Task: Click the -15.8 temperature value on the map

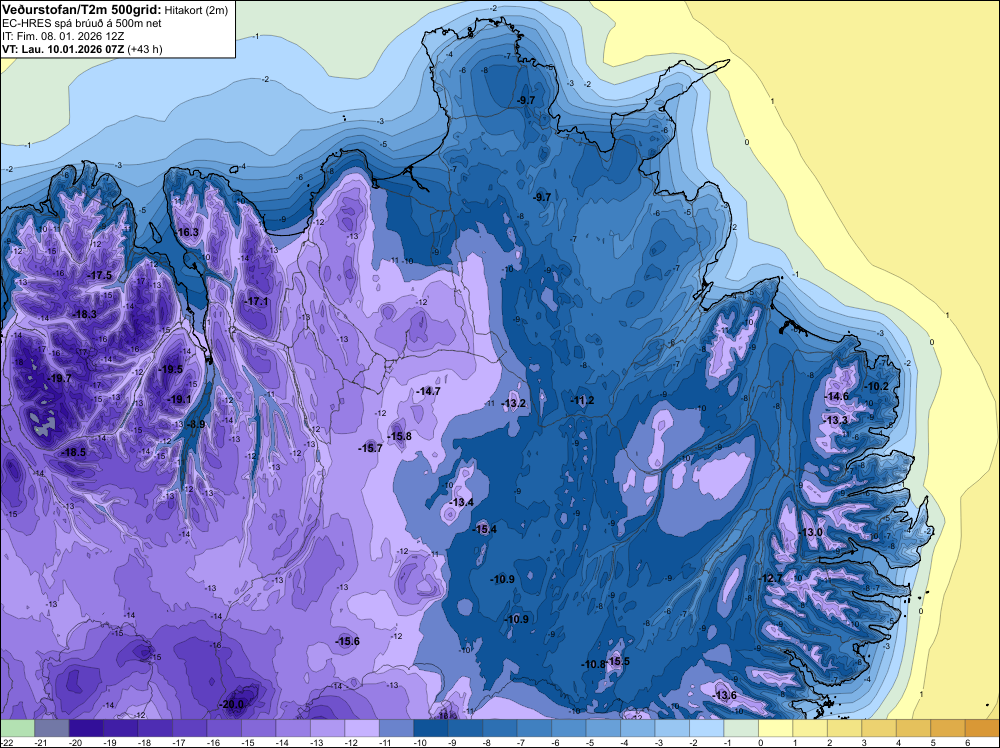Action: pyautogui.click(x=400, y=437)
